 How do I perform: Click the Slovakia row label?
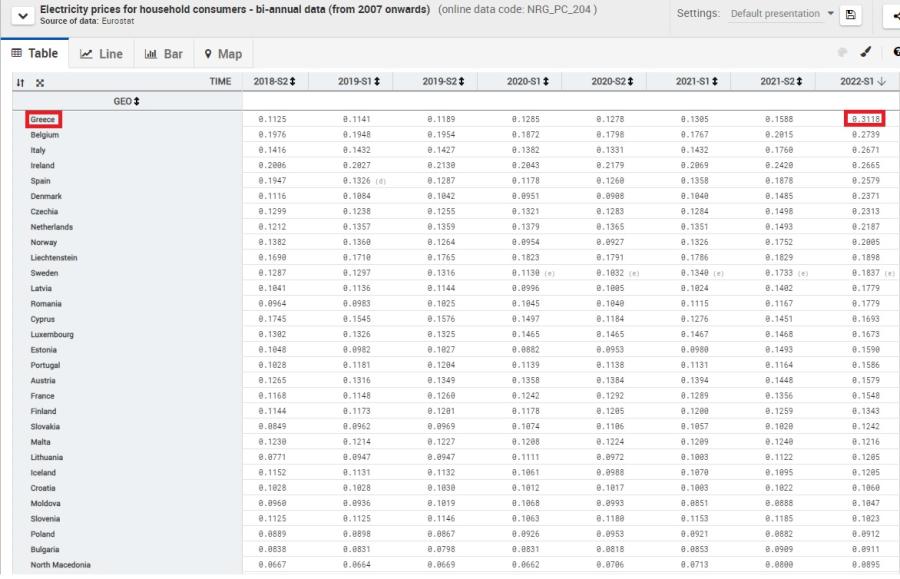point(45,427)
